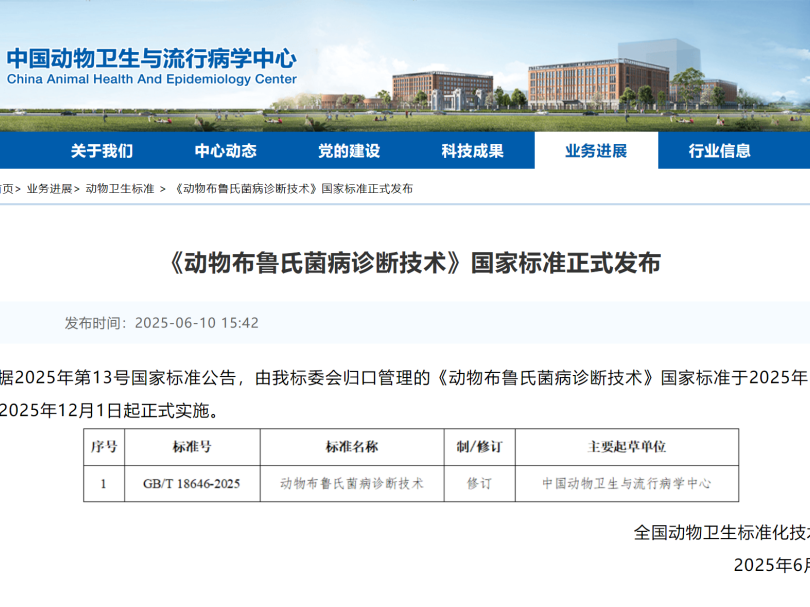Select the active 业务进展 tab
Image resolution: width=810 pixels, height=607 pixels.
tap(596, 151)
